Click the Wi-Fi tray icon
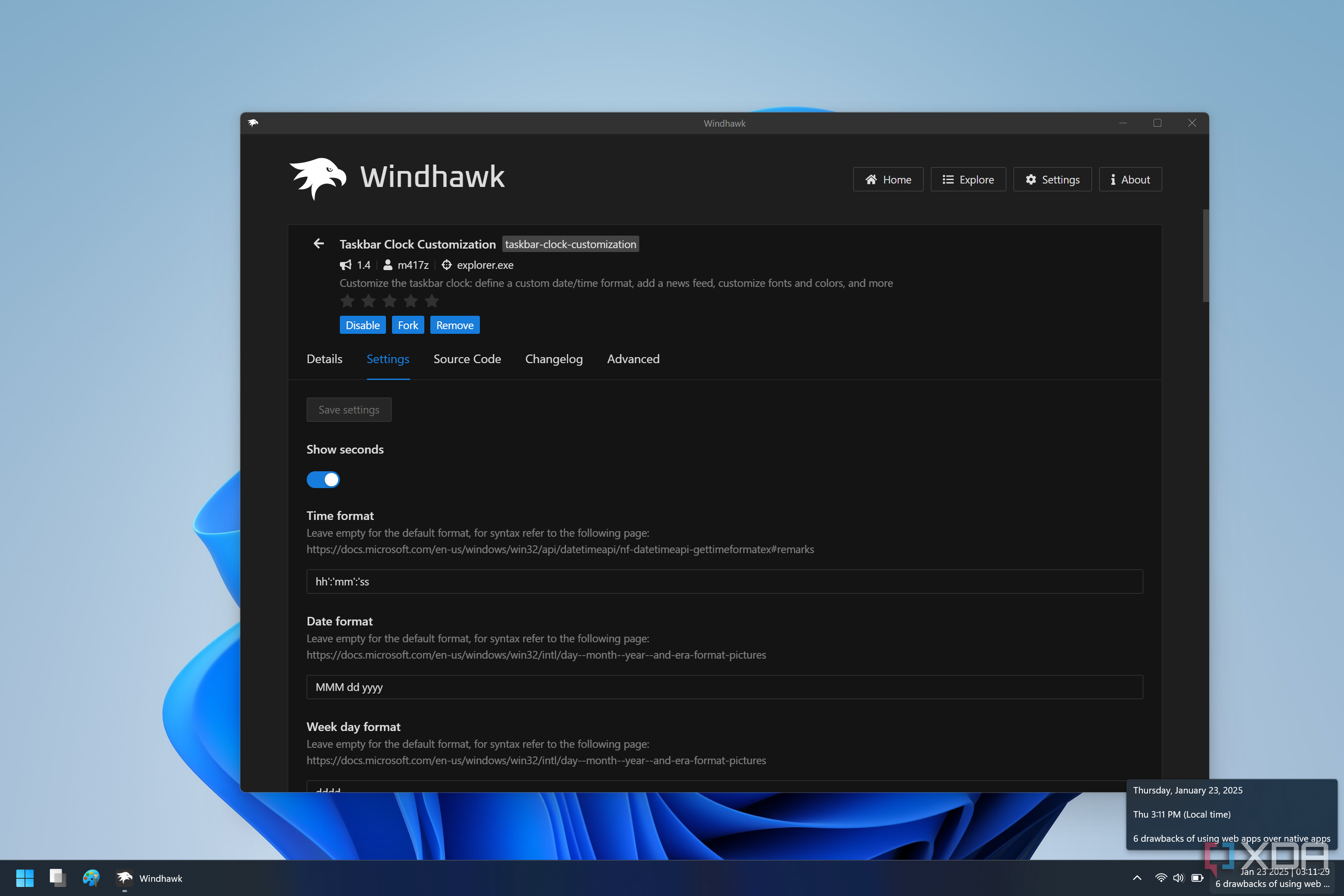 point(1160,878)
